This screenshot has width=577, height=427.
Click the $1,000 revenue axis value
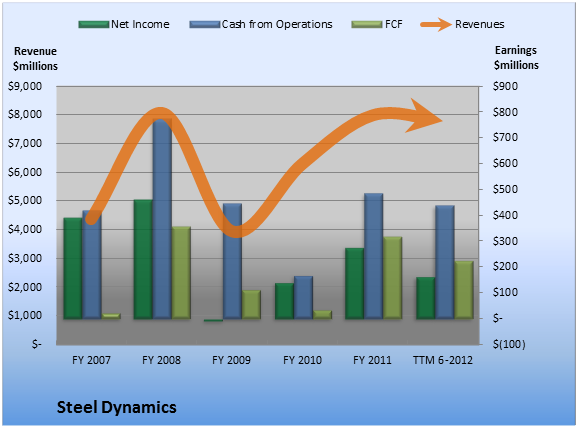click(25, 315)
